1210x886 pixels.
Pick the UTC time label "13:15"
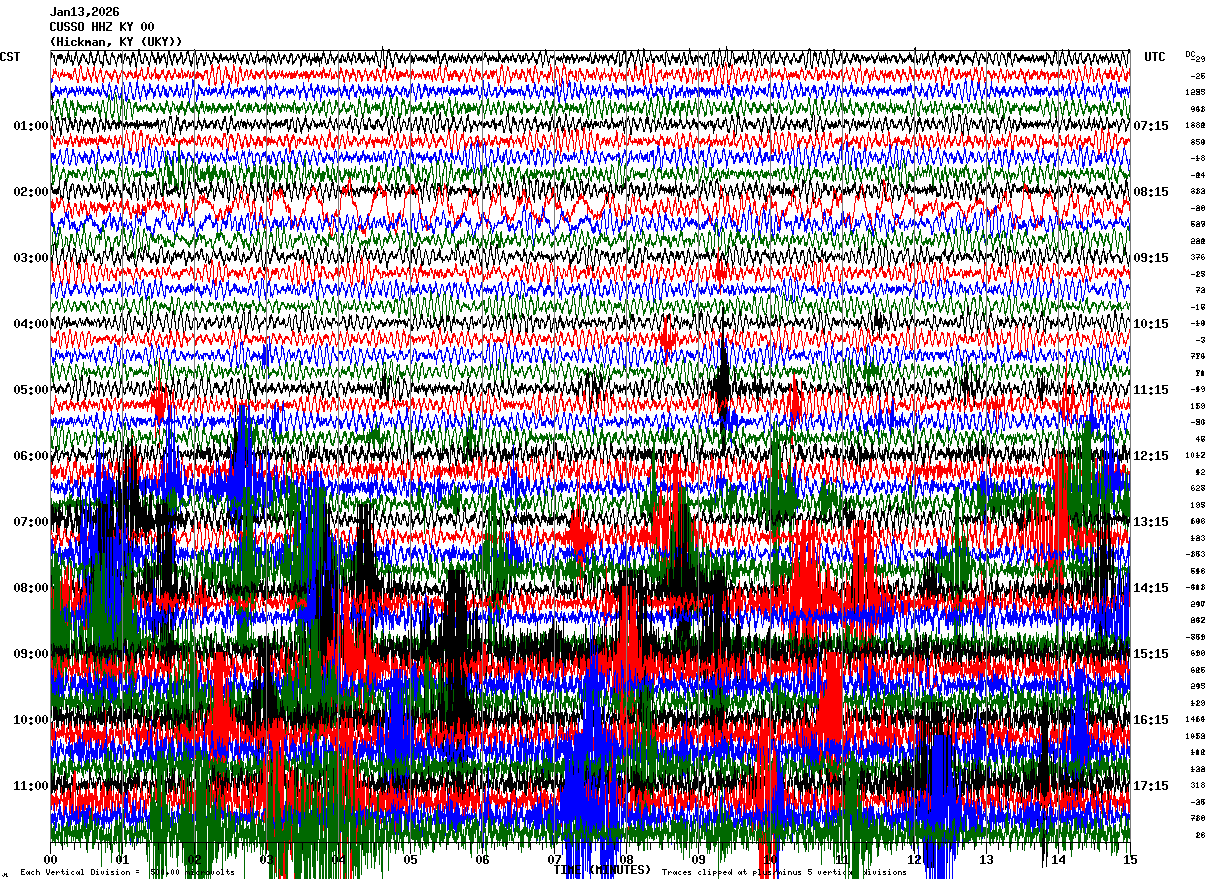click(1151, 522)
